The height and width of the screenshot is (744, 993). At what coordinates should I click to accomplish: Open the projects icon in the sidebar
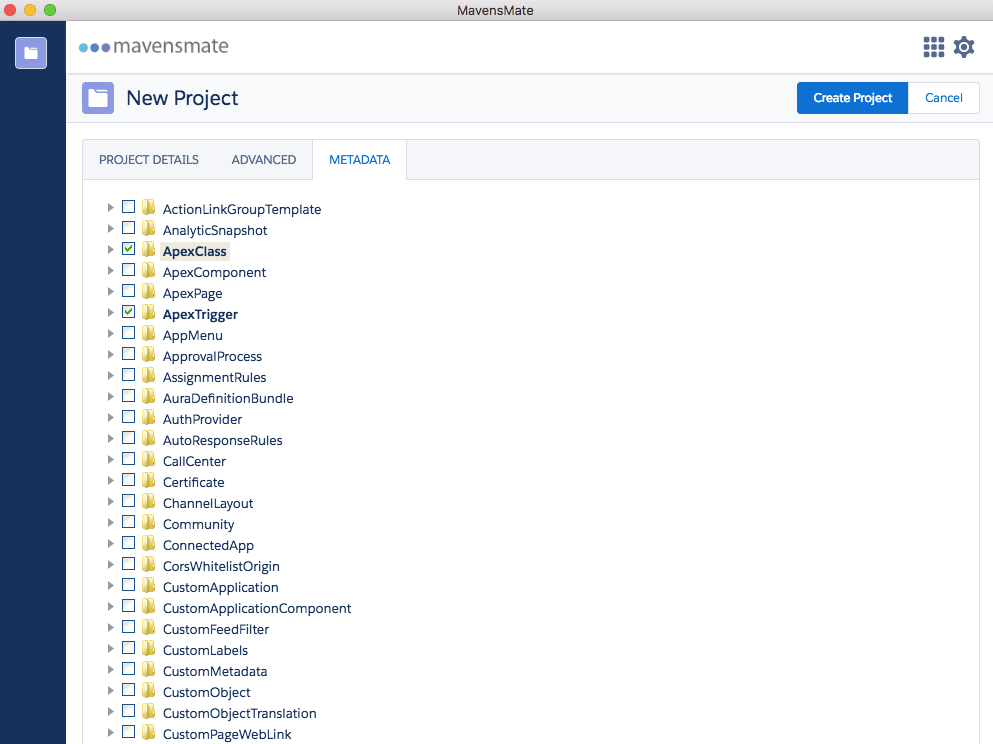pyautogui.click(x=31, y=53)
